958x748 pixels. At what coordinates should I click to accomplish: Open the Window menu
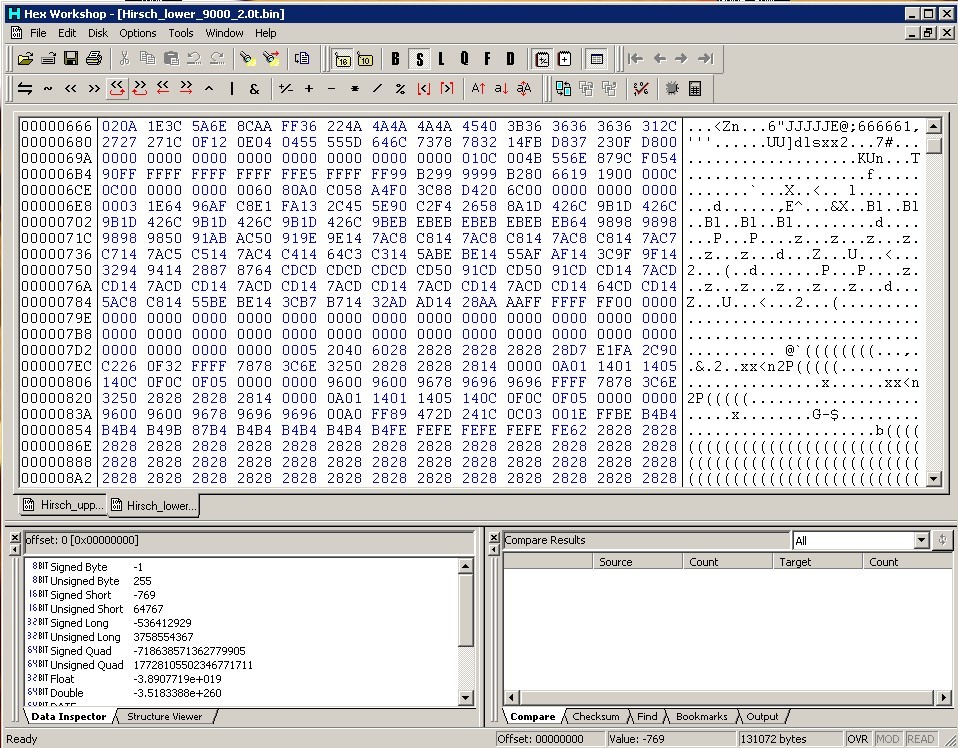224,33
